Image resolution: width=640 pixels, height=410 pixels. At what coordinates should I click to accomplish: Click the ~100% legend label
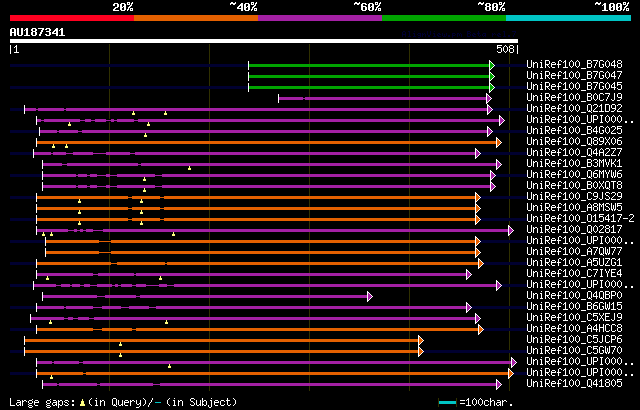coord(612,7)
